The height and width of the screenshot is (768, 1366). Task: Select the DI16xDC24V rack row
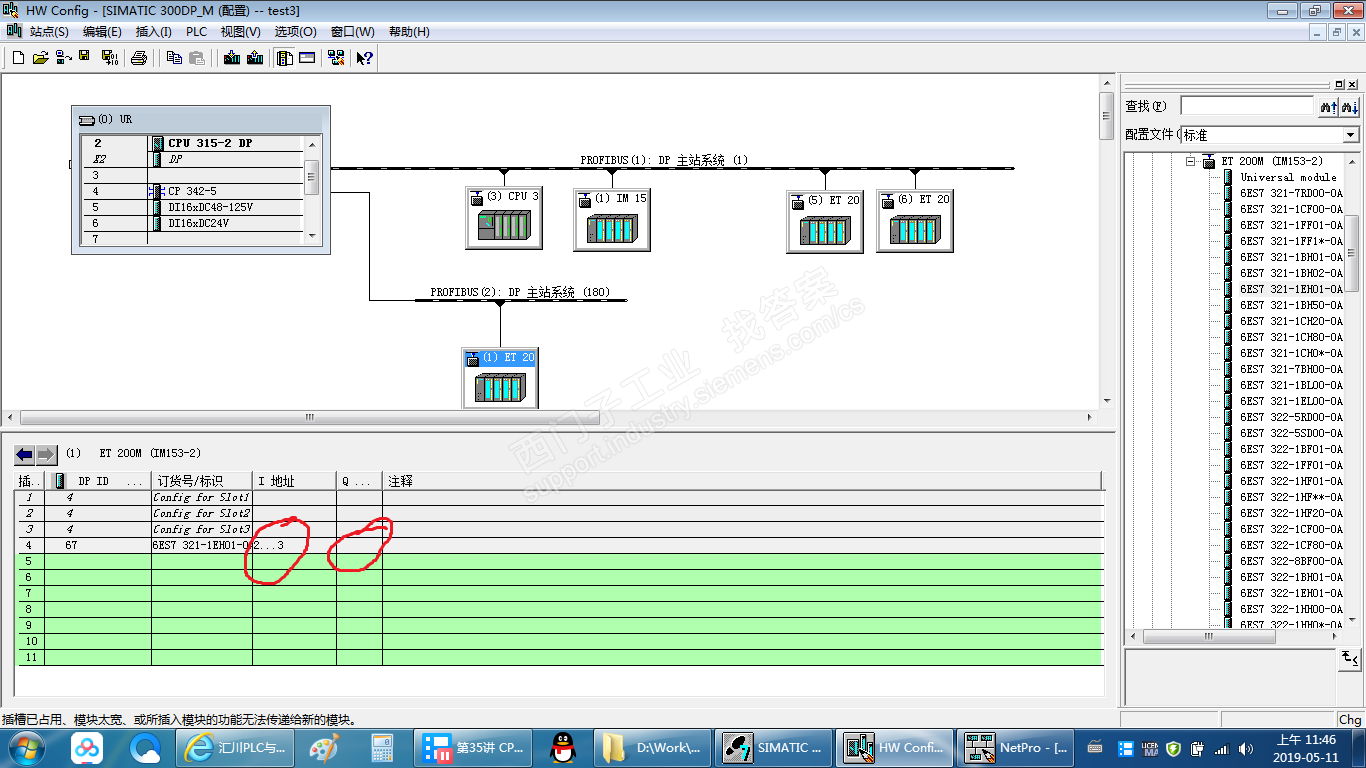click(x=192, y=223)
